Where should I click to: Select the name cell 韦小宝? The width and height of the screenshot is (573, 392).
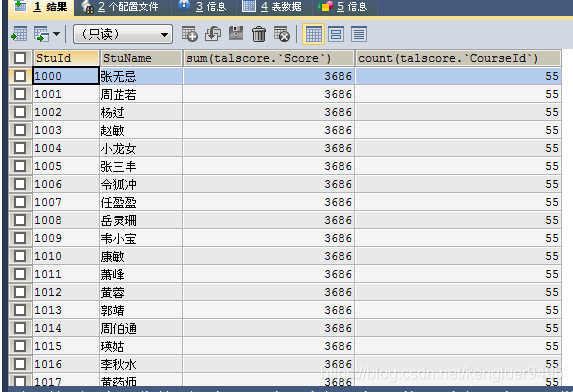141,238
